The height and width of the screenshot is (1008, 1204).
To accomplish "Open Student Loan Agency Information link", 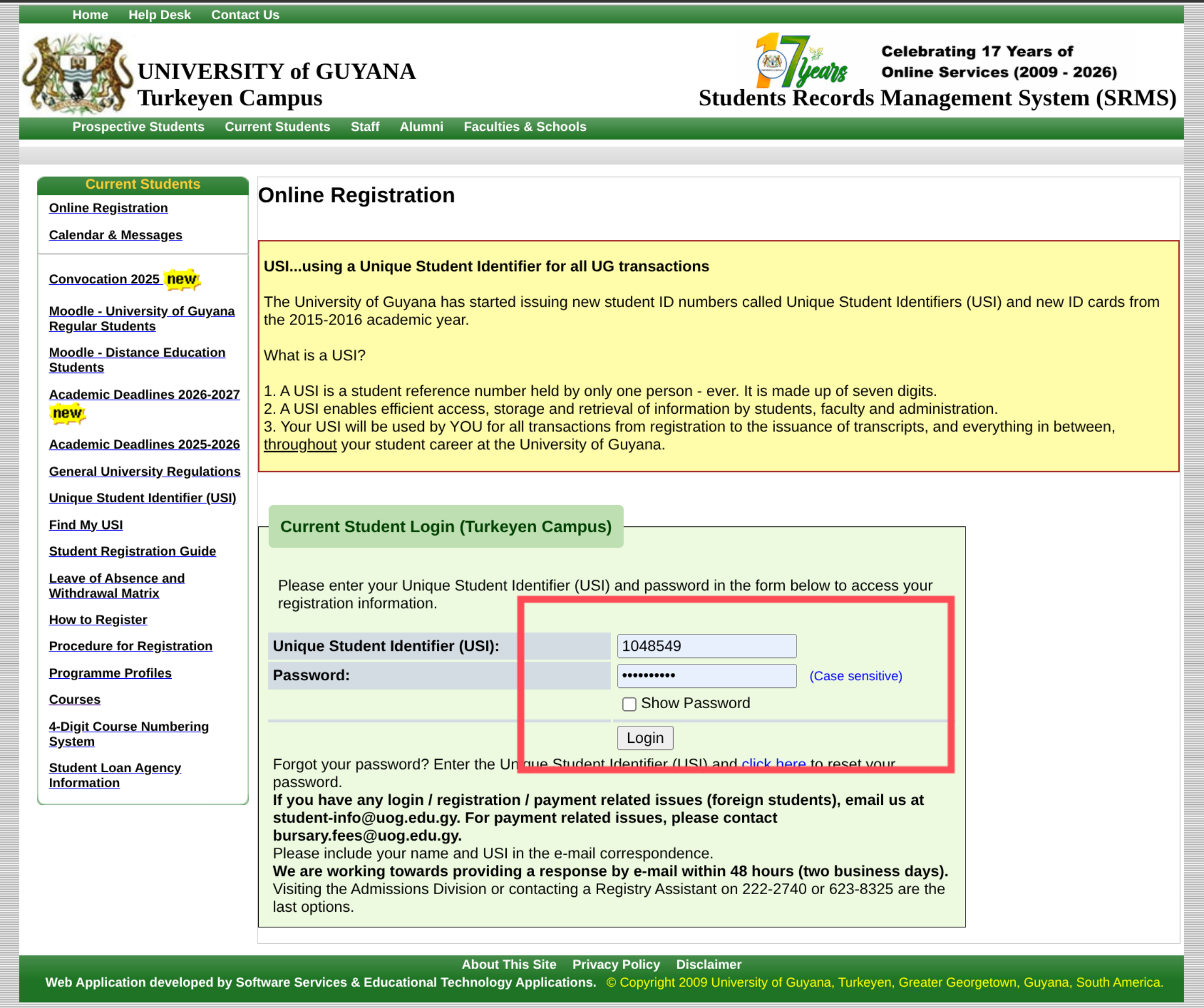I will (x=114, y=776).
